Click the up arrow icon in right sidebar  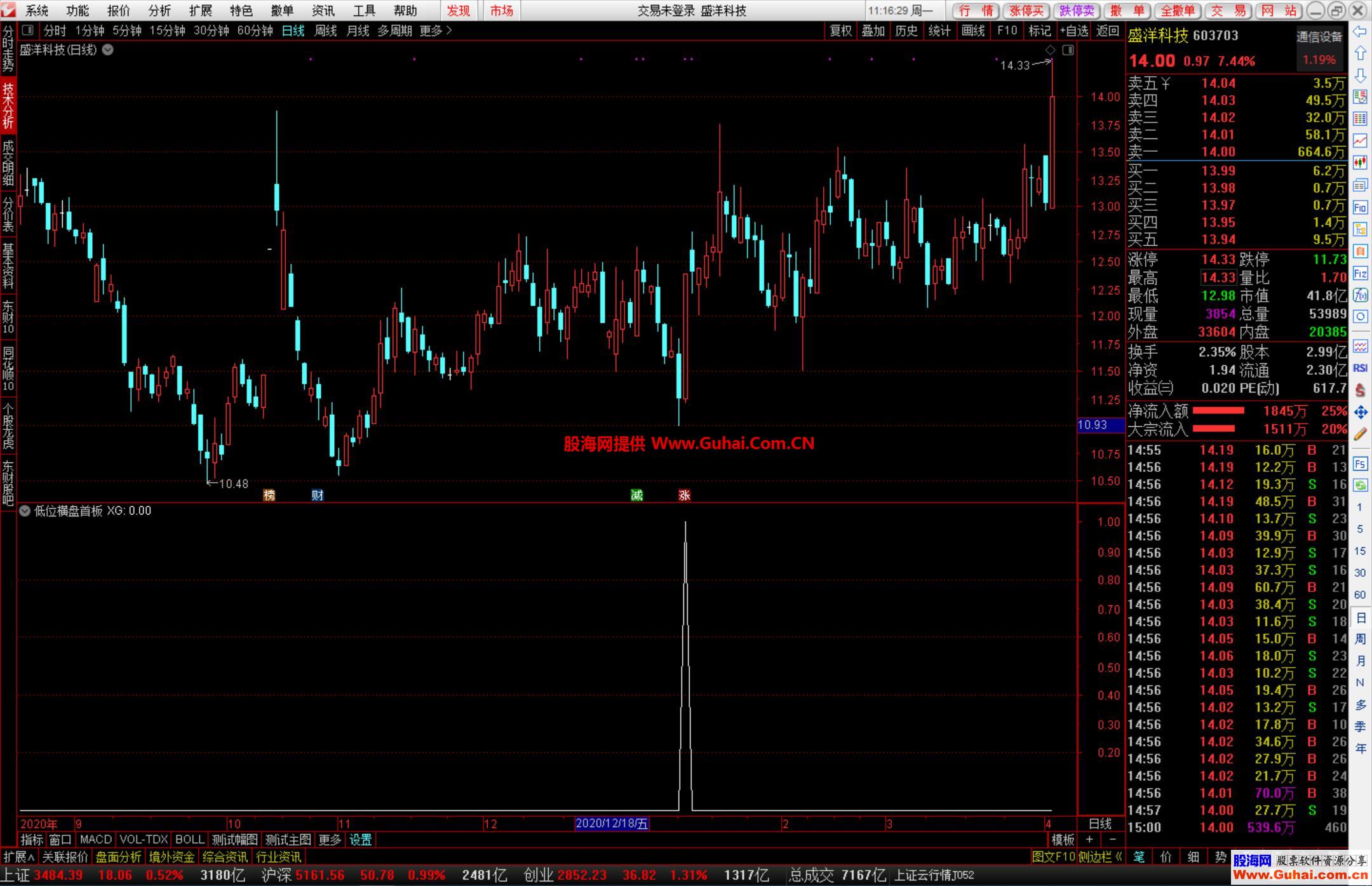click(x=1360, y=53)
